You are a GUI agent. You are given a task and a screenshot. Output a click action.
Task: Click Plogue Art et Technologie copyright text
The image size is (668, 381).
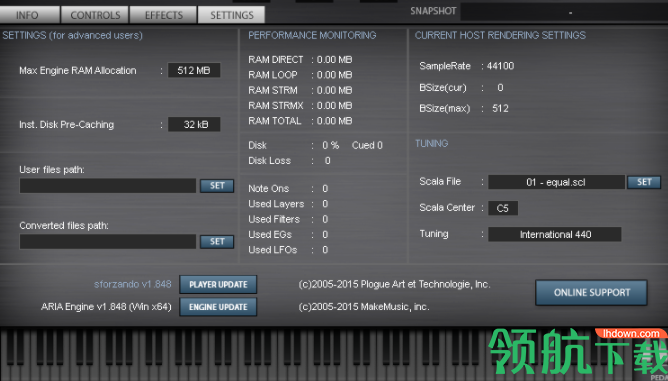394,284
